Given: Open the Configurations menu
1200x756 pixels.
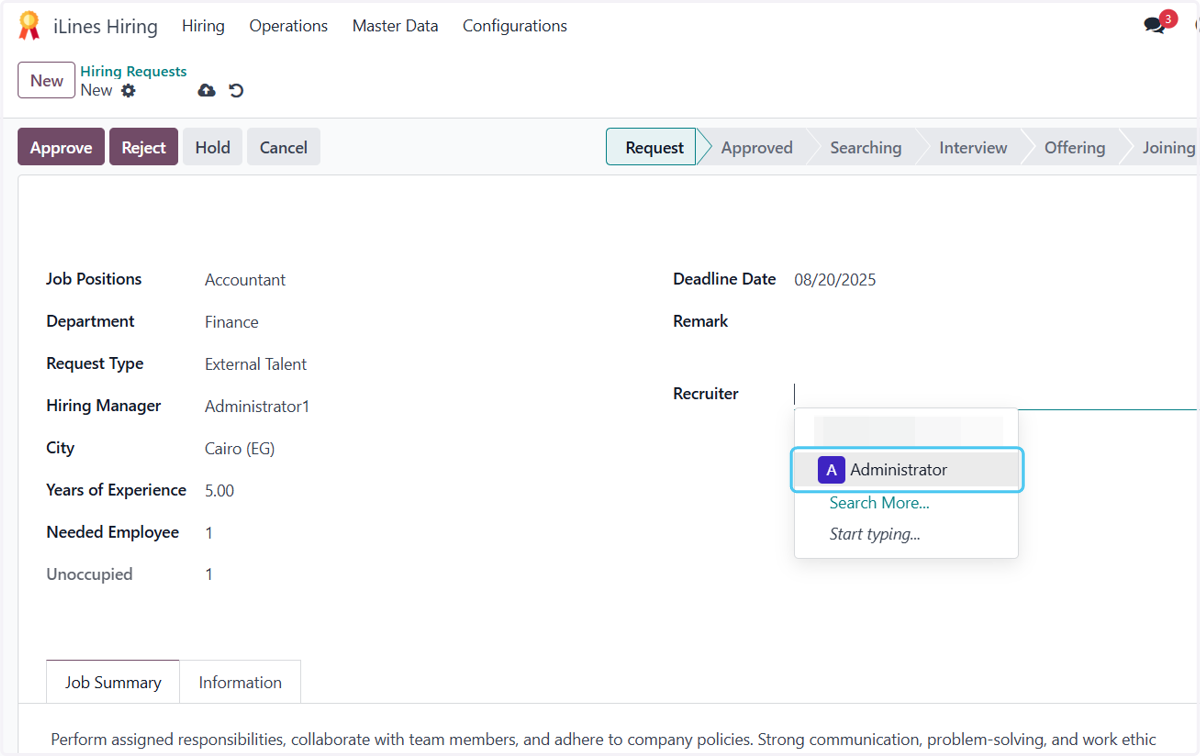Looking at the screenshot, I should (x=514, y=26).
